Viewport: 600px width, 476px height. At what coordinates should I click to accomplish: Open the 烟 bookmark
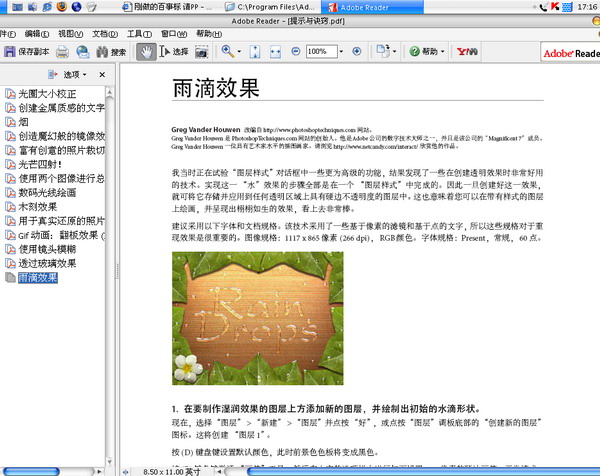(x=23, y=122)
